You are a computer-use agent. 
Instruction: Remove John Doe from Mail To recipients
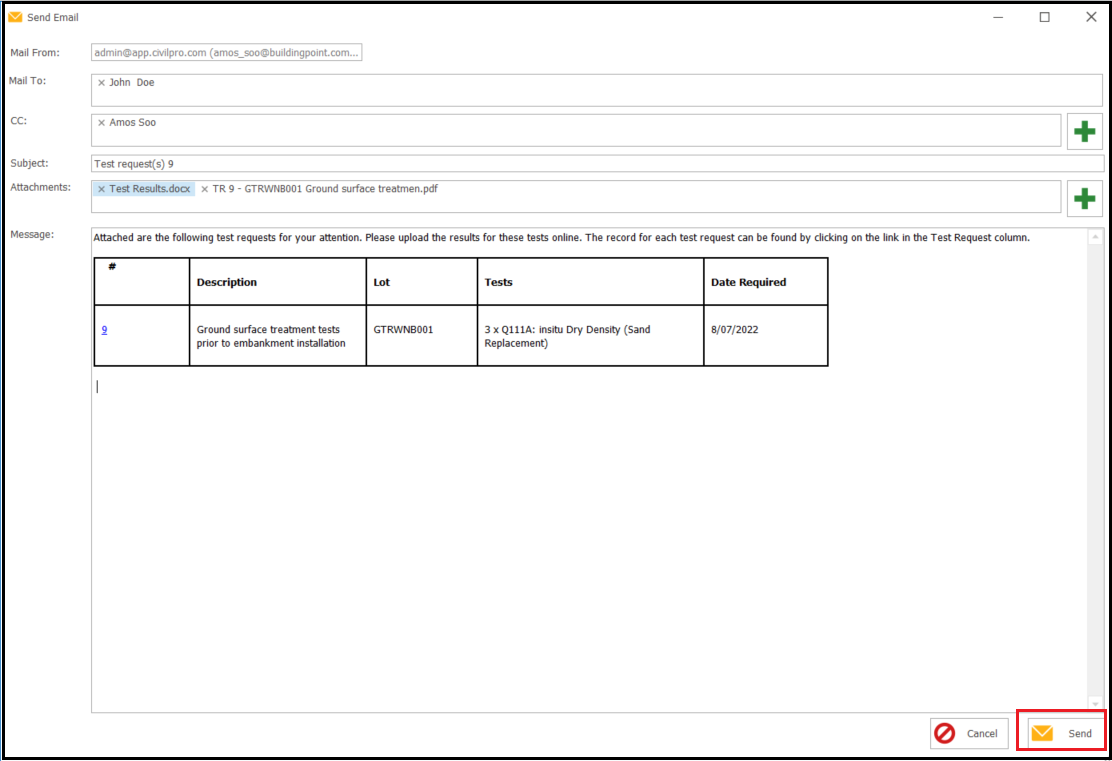[x=101, y=83]
